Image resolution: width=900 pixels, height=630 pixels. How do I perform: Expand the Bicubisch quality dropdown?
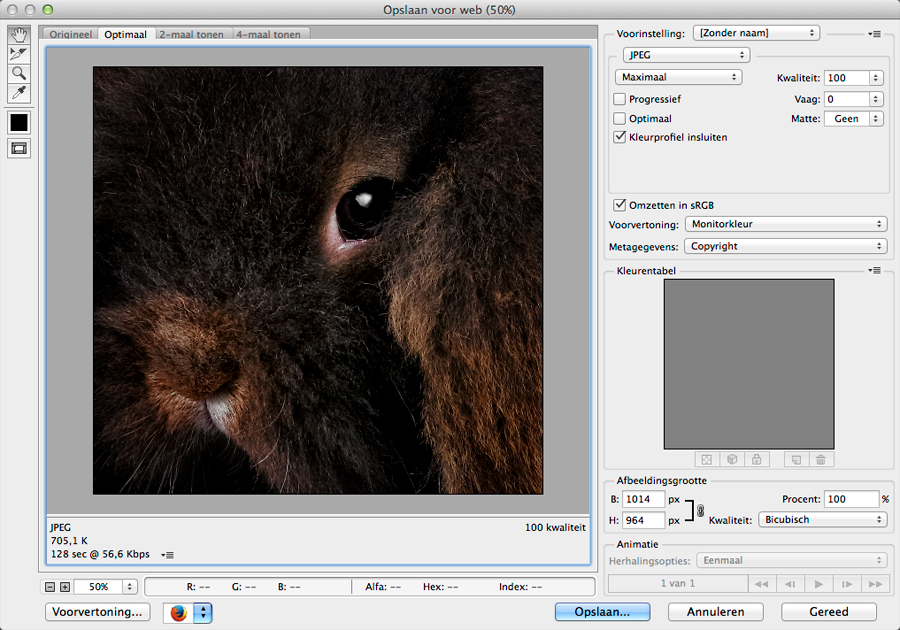[822, 520]
